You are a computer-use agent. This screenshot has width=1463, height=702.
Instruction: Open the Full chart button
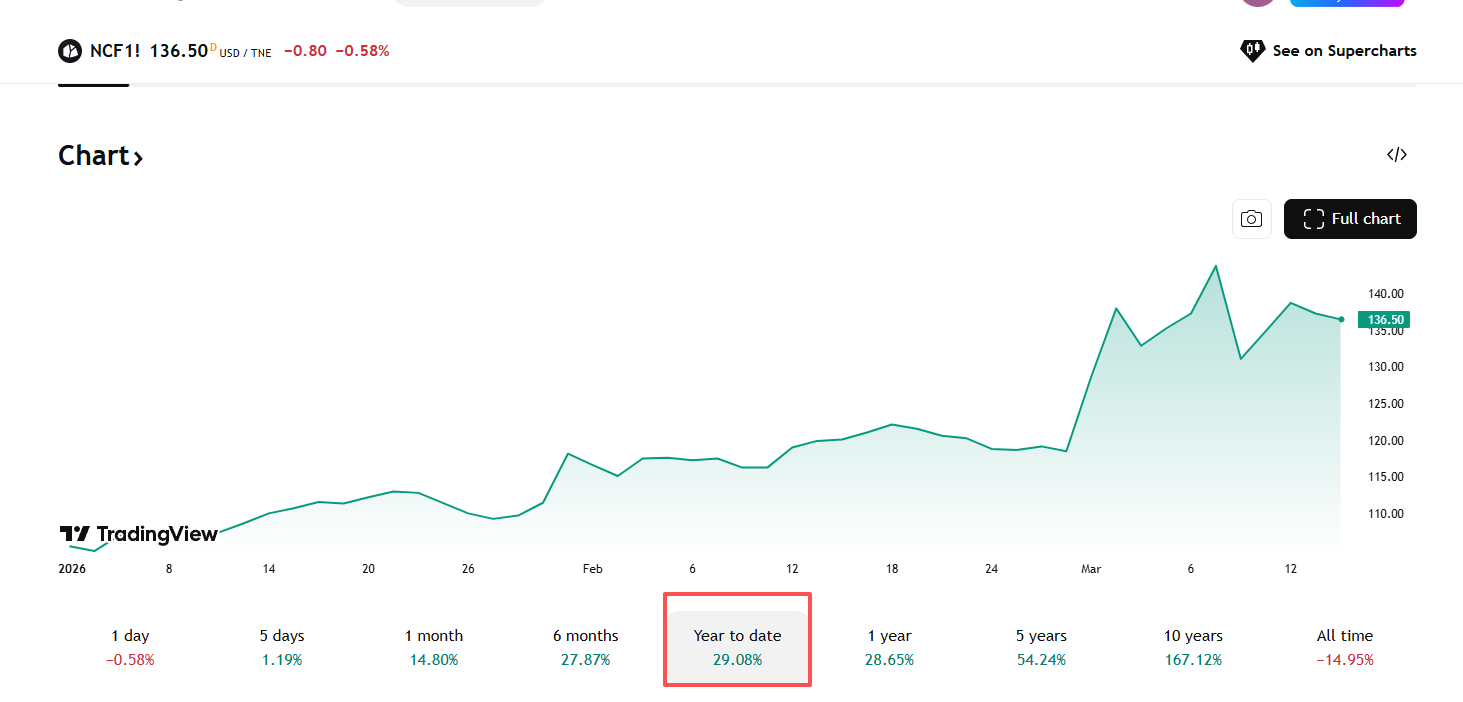(x=1350, y=219)
